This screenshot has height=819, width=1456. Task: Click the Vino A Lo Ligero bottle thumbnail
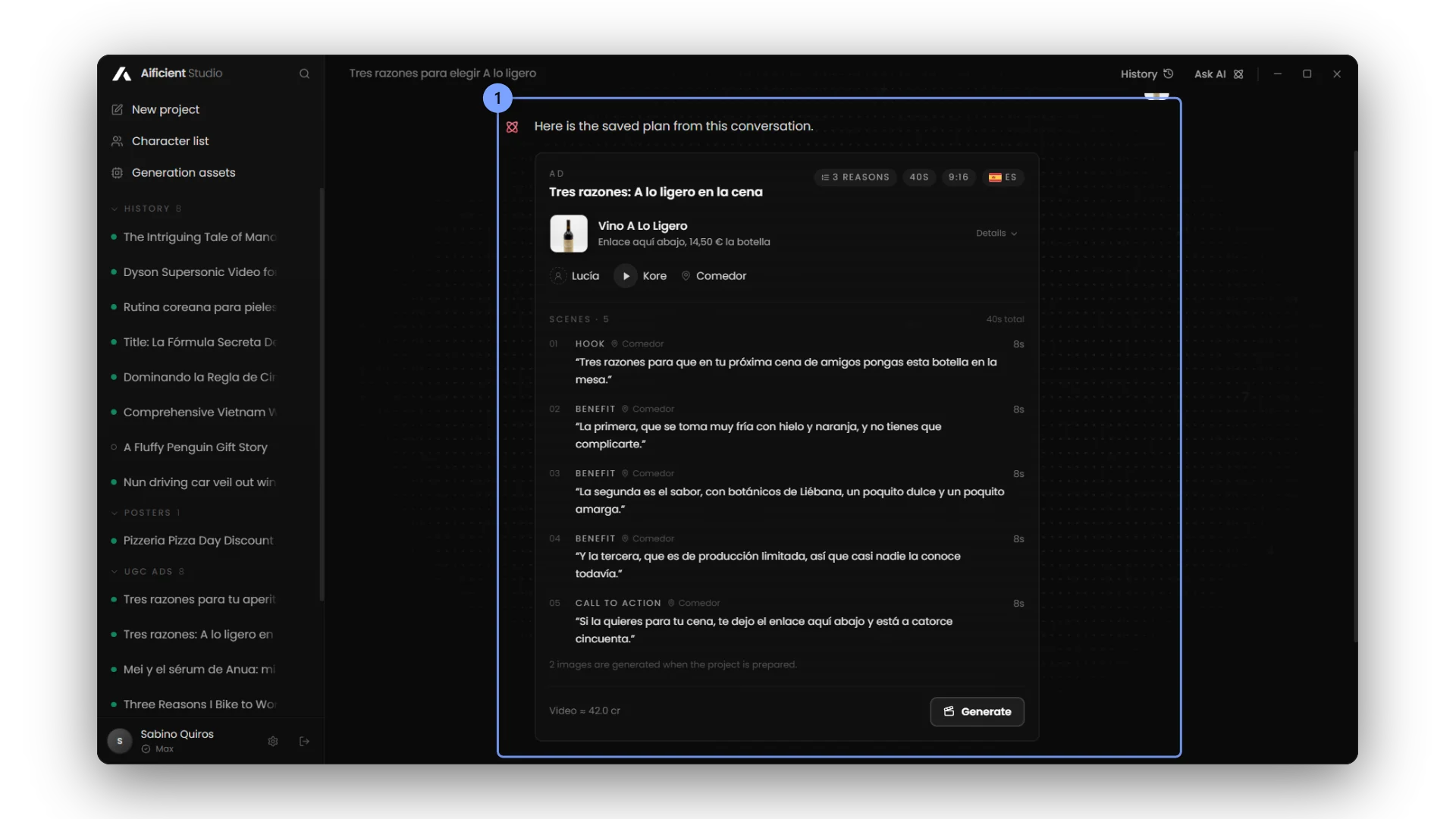[x=569, y=234]
